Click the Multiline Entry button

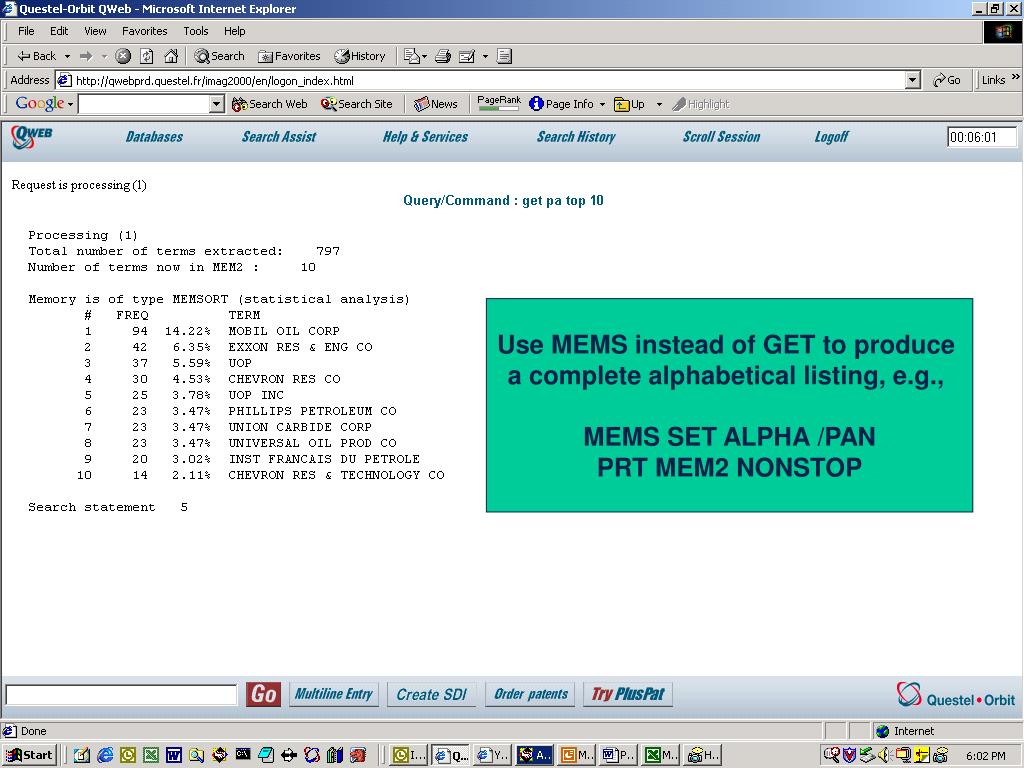pyautogui.click(x=334, y=694)
